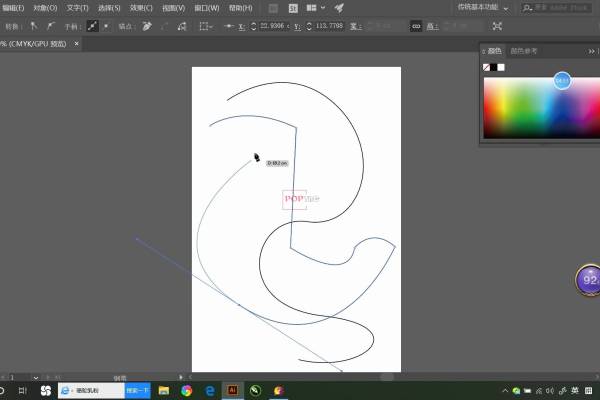Screen dimensions: 600x400
Task: Switch to the 颜色 panel tab
Action: (492, 51)
